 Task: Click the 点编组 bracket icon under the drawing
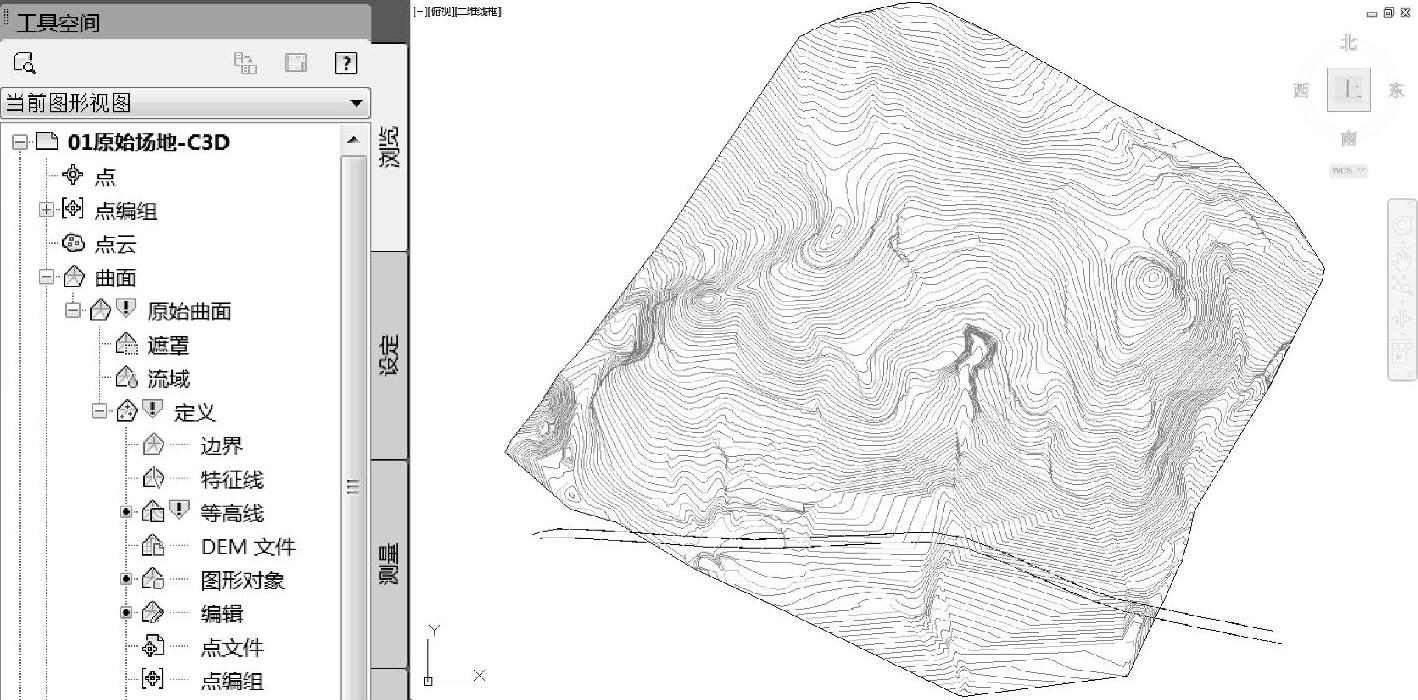click(72, 210)
